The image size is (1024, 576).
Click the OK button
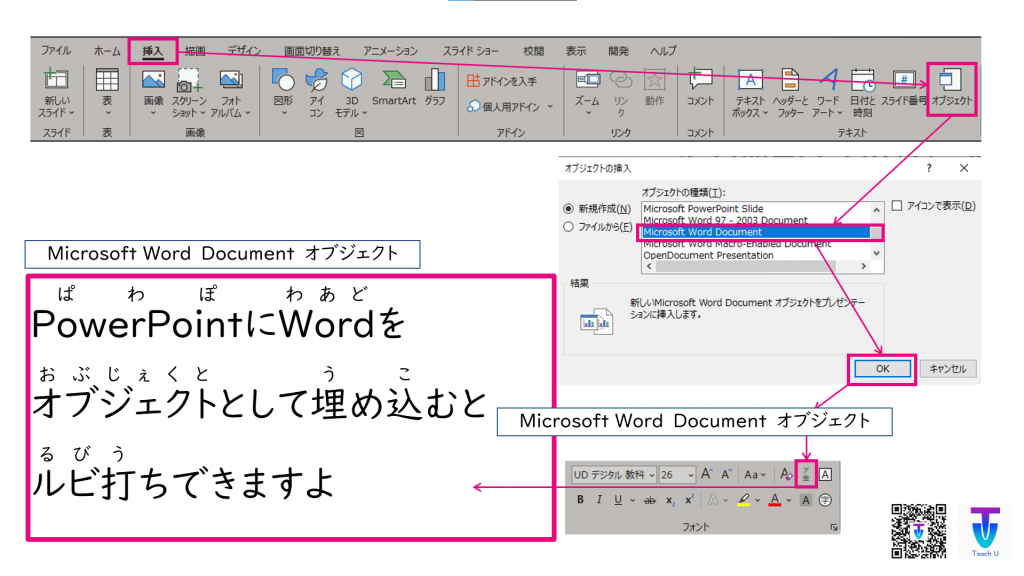coord(882,369)
